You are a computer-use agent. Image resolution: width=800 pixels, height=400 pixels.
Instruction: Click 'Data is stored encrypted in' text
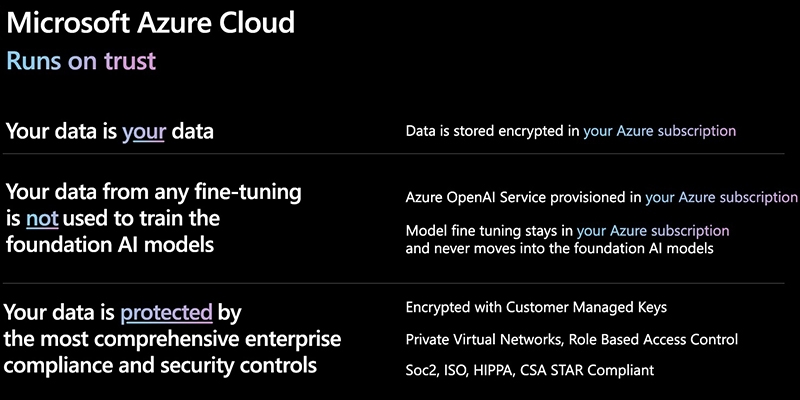click(493, 131)
